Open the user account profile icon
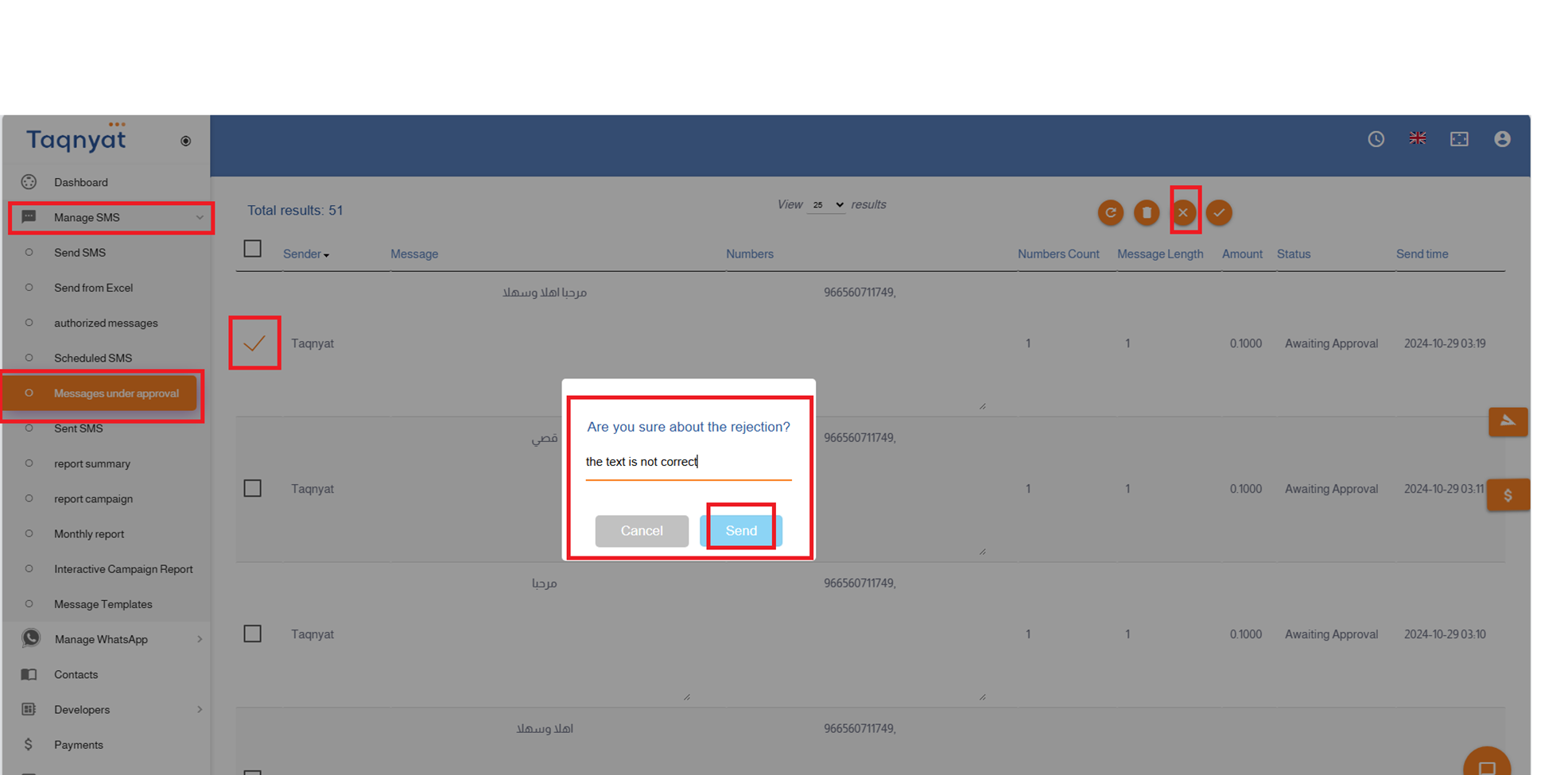Viewport: 1568px width, 775px height. click(1502, 139)
